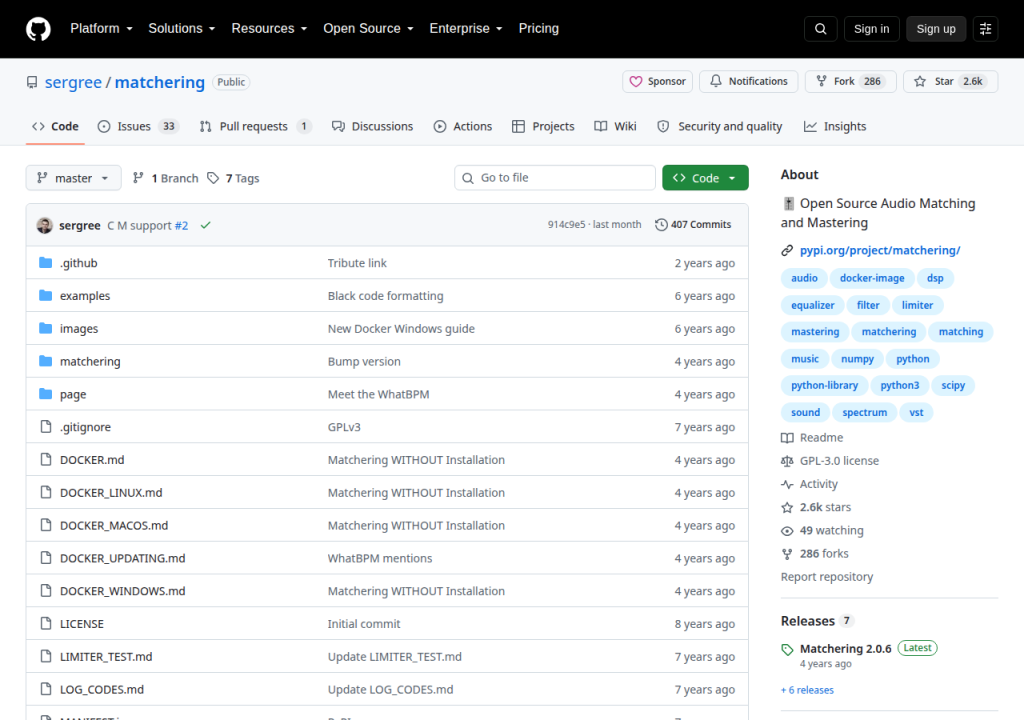Switch to the Projects tab
Screen dimensions: 1024x720
pyautogui.click(x=543, y=127)
